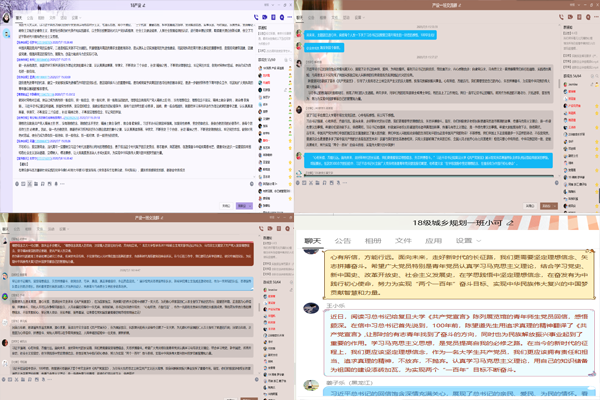Click scissors screenshot icon in top-left chat toolbar

tap(28, 184)
